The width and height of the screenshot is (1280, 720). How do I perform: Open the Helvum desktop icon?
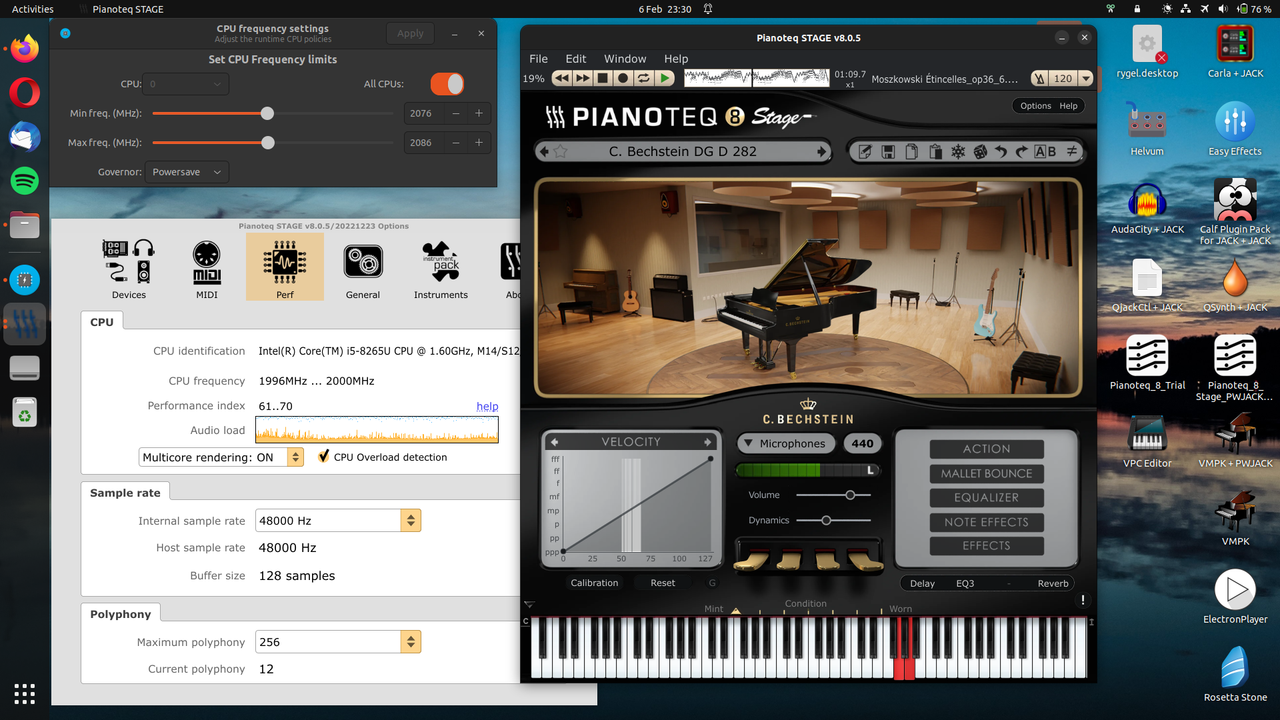(x=1147, y=129)
